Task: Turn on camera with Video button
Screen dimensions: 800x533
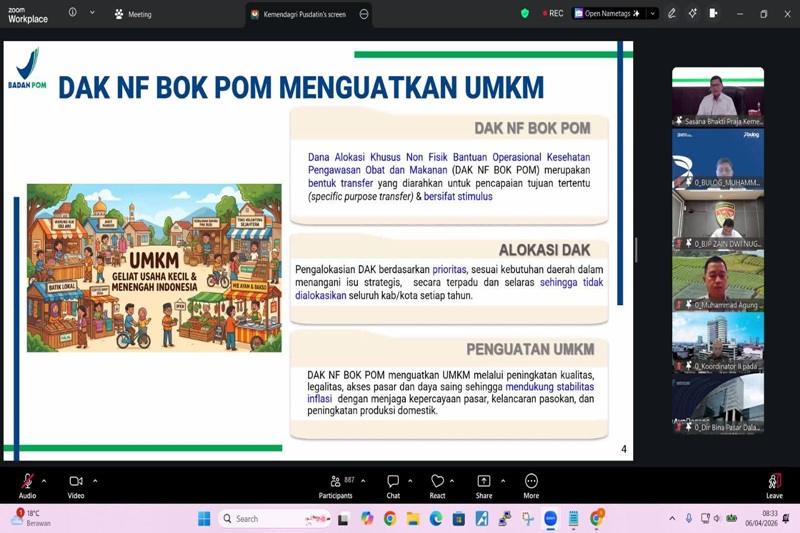Action: (x=76, y=484)
